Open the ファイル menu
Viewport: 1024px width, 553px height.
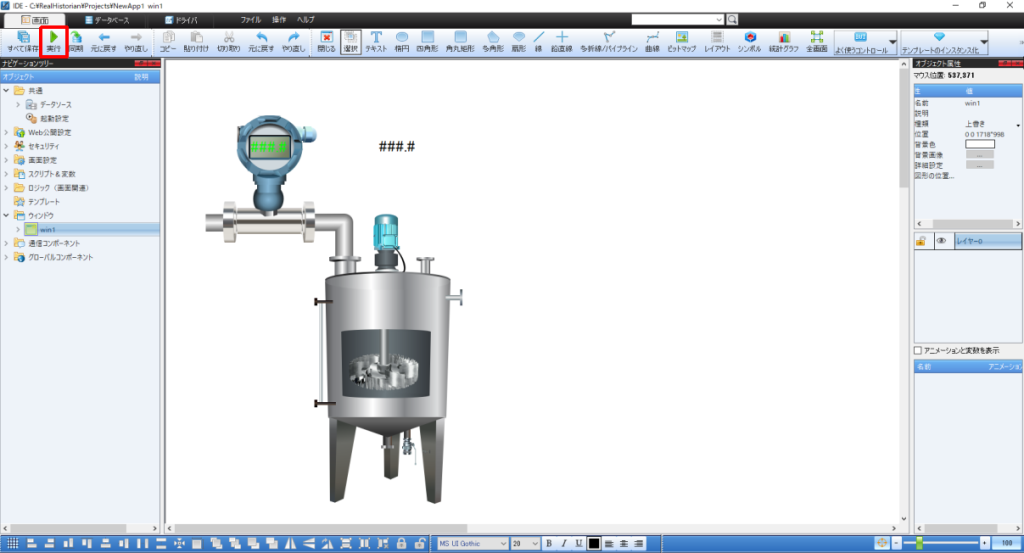tap(251, 19)
